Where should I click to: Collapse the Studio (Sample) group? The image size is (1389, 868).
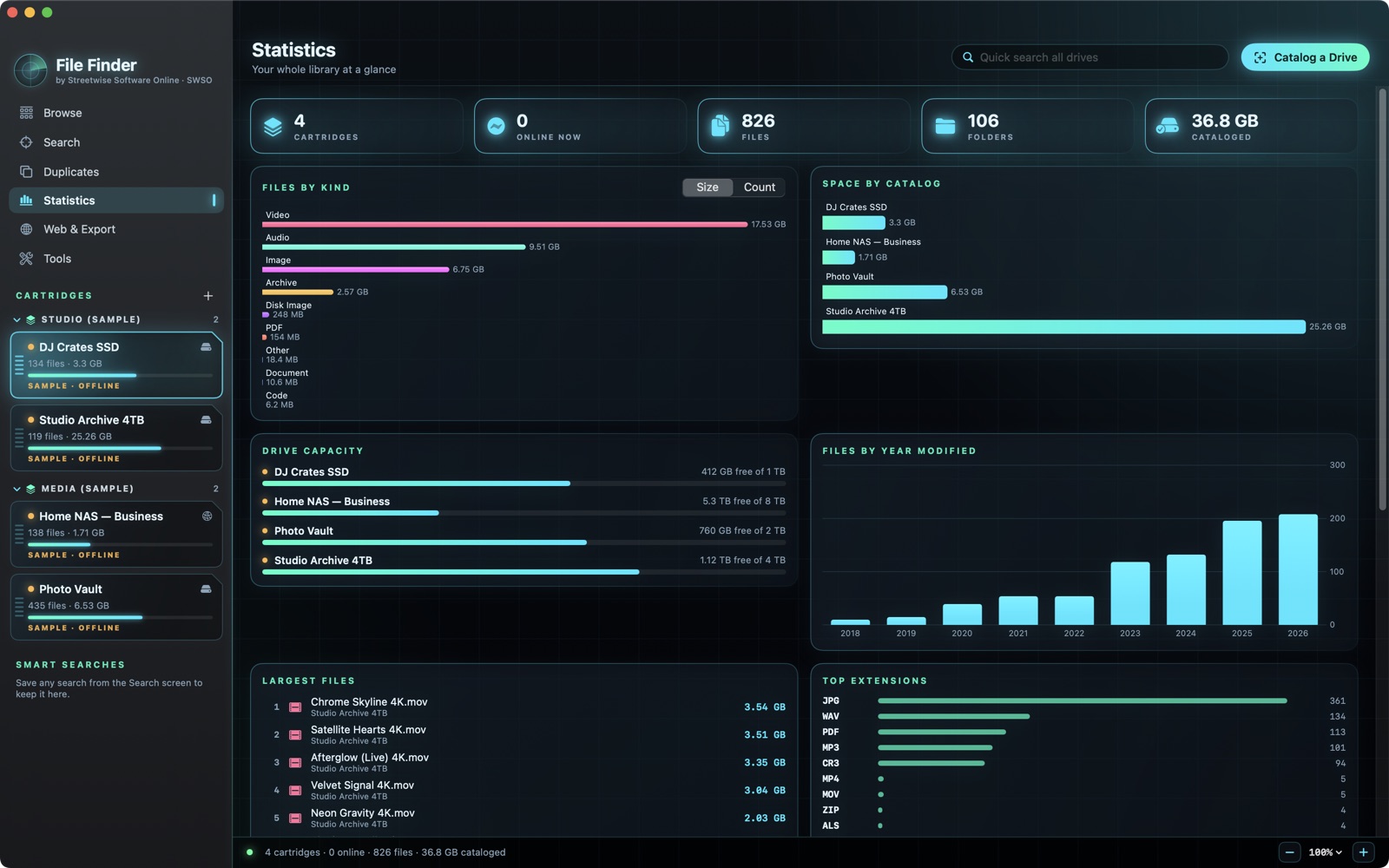16,319
